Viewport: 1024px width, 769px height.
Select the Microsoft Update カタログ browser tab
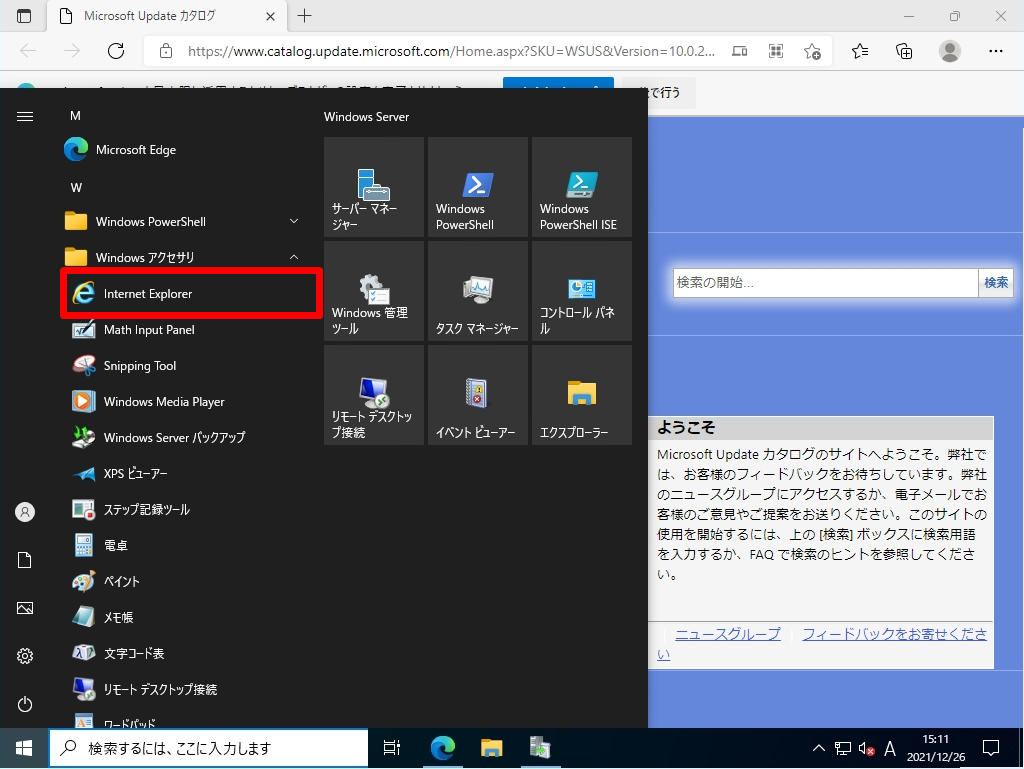point(167,16)
